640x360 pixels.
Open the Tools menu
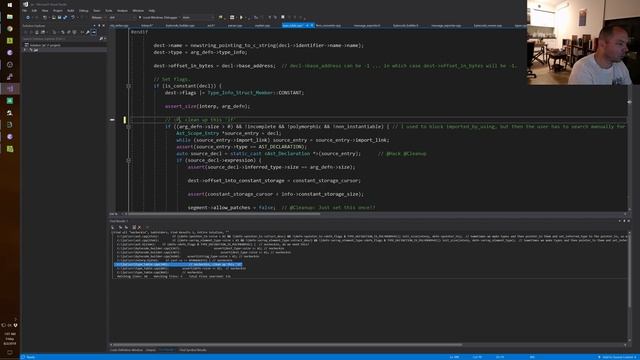(109, 11)
